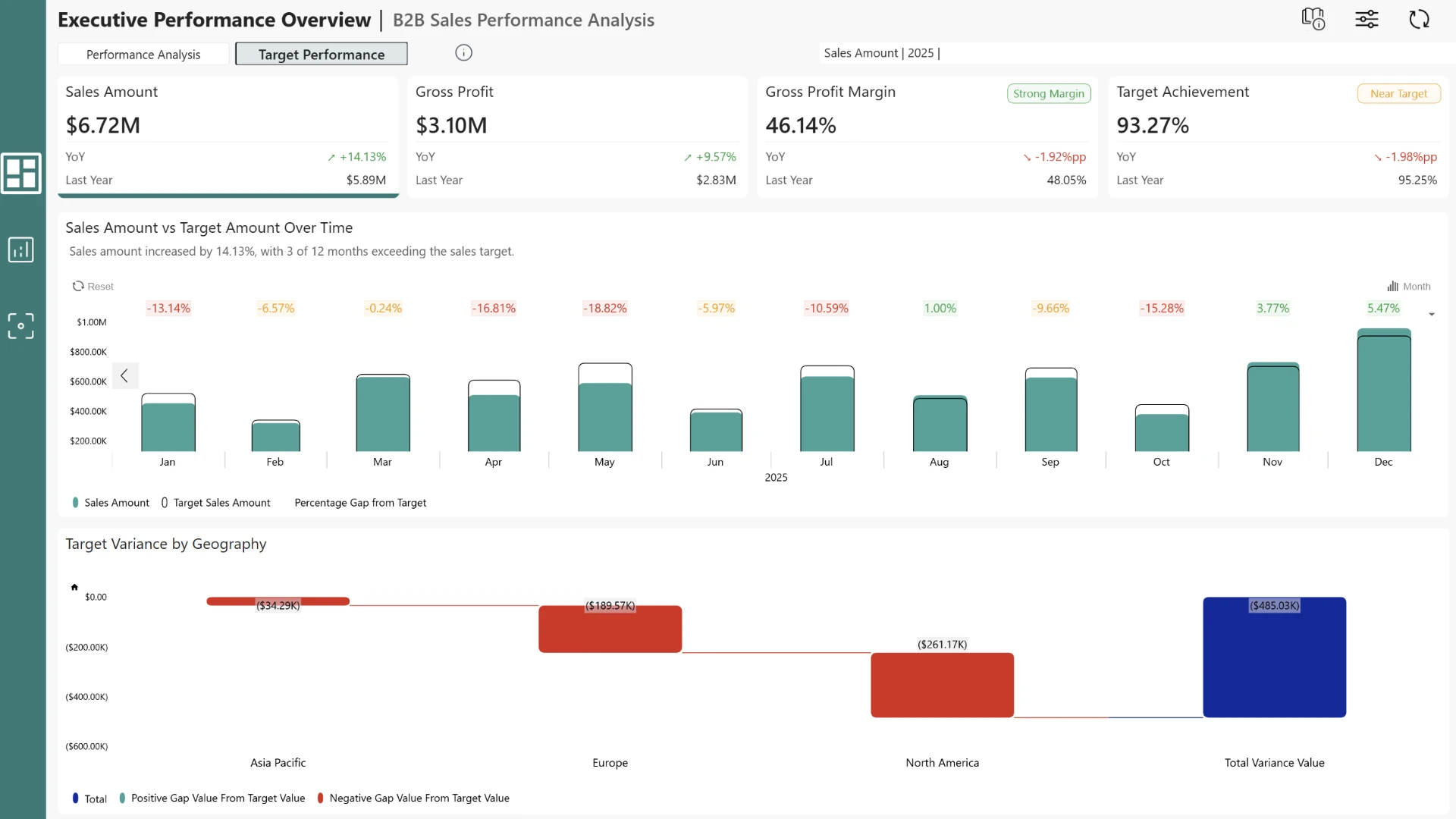This screenshot has width=1456, height=819.
Task: Select the Aug sales bar
Action: [940, 424]
